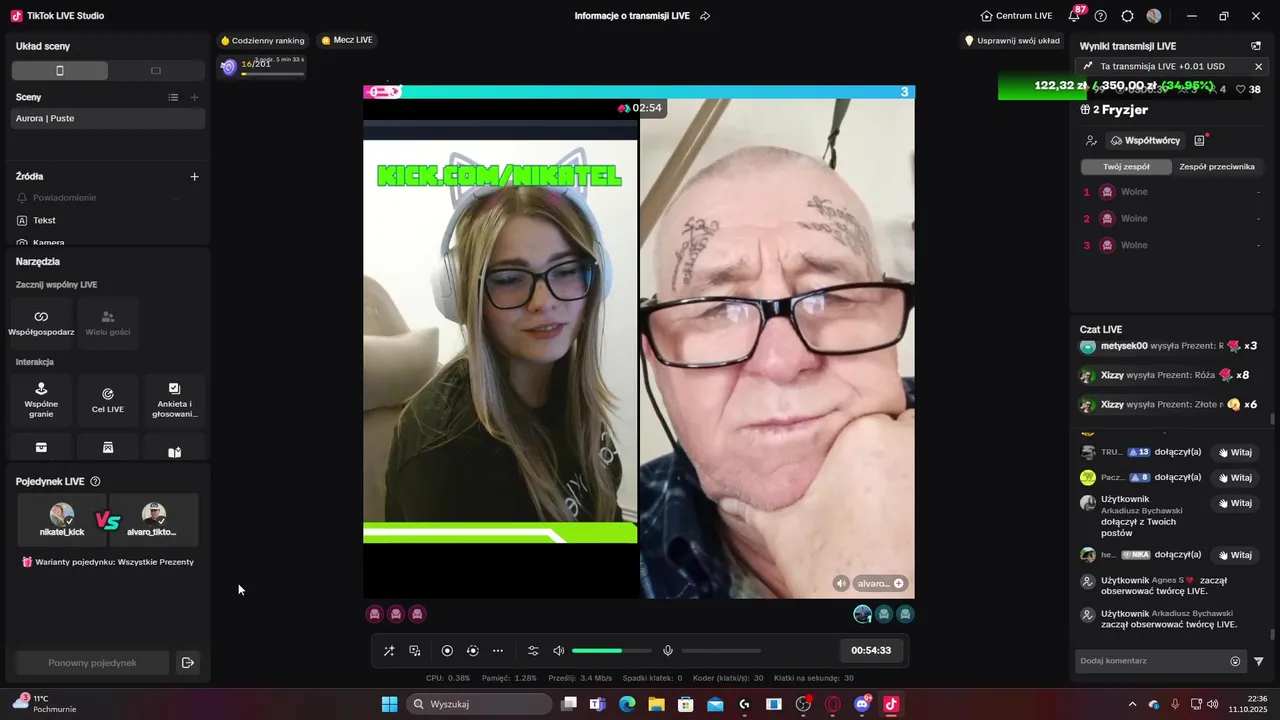Select nikatel_kick duel participant

(62, 520)
